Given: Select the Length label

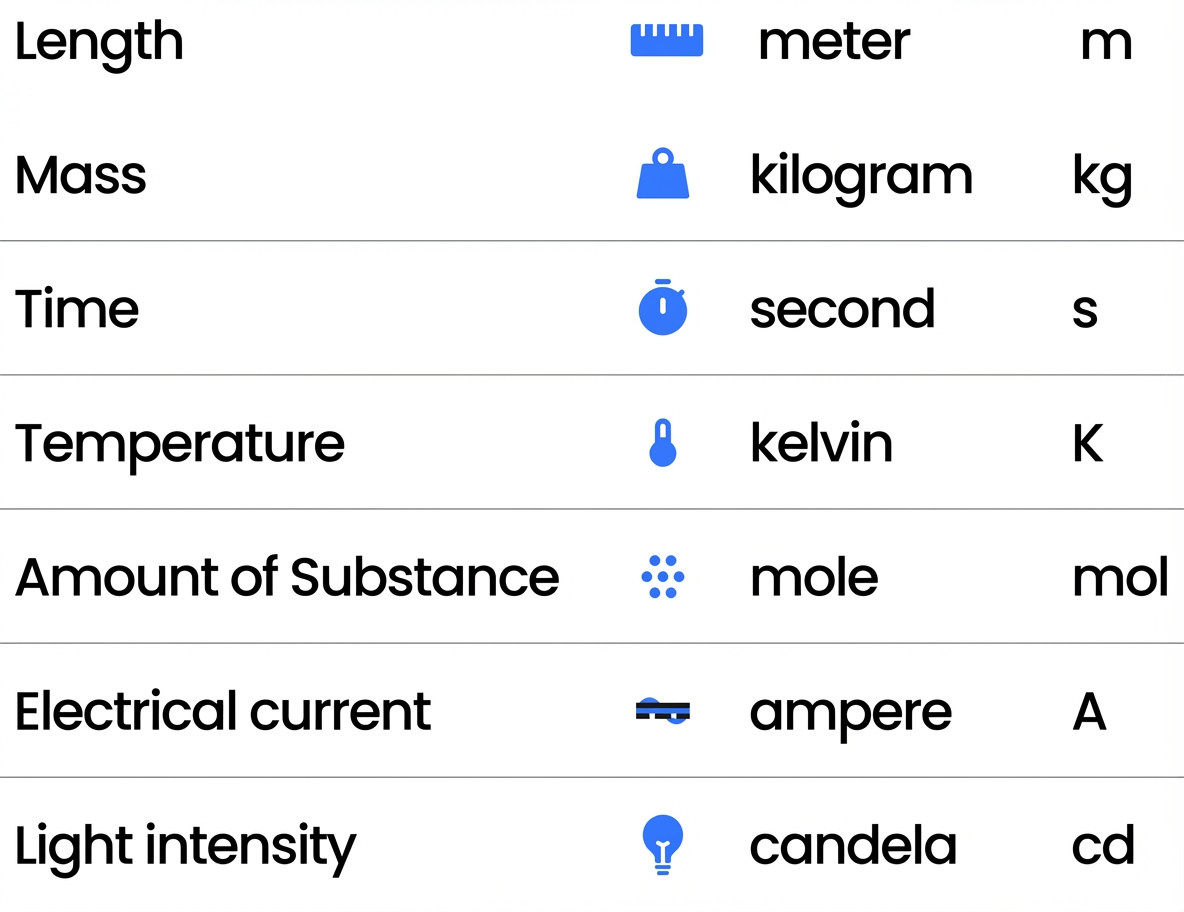Looking at the screenshot, I should point(99,43).
